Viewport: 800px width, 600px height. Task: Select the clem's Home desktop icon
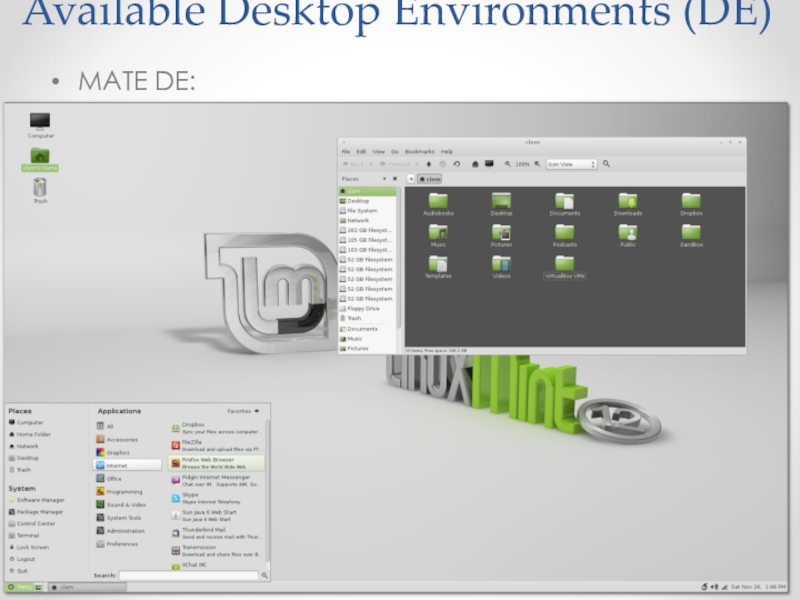coord(40,159)
